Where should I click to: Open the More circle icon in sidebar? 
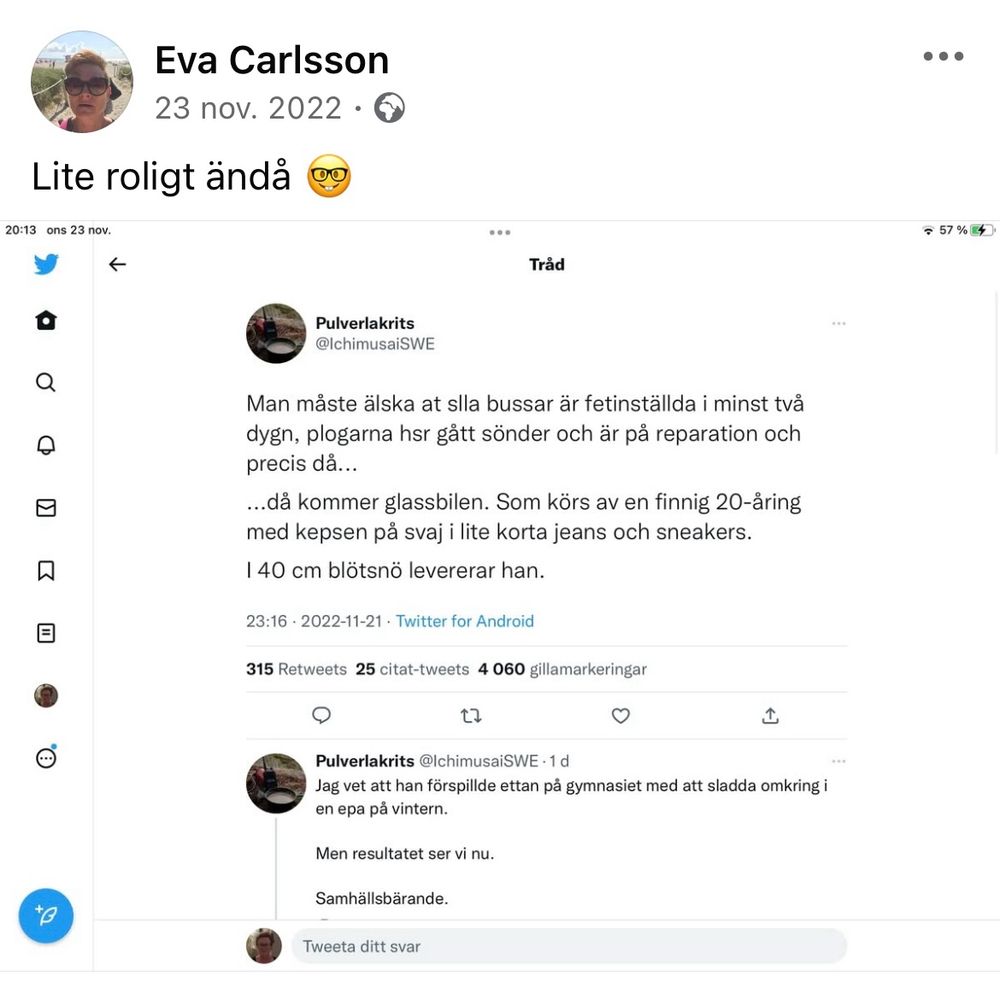(x=46, y=757)
